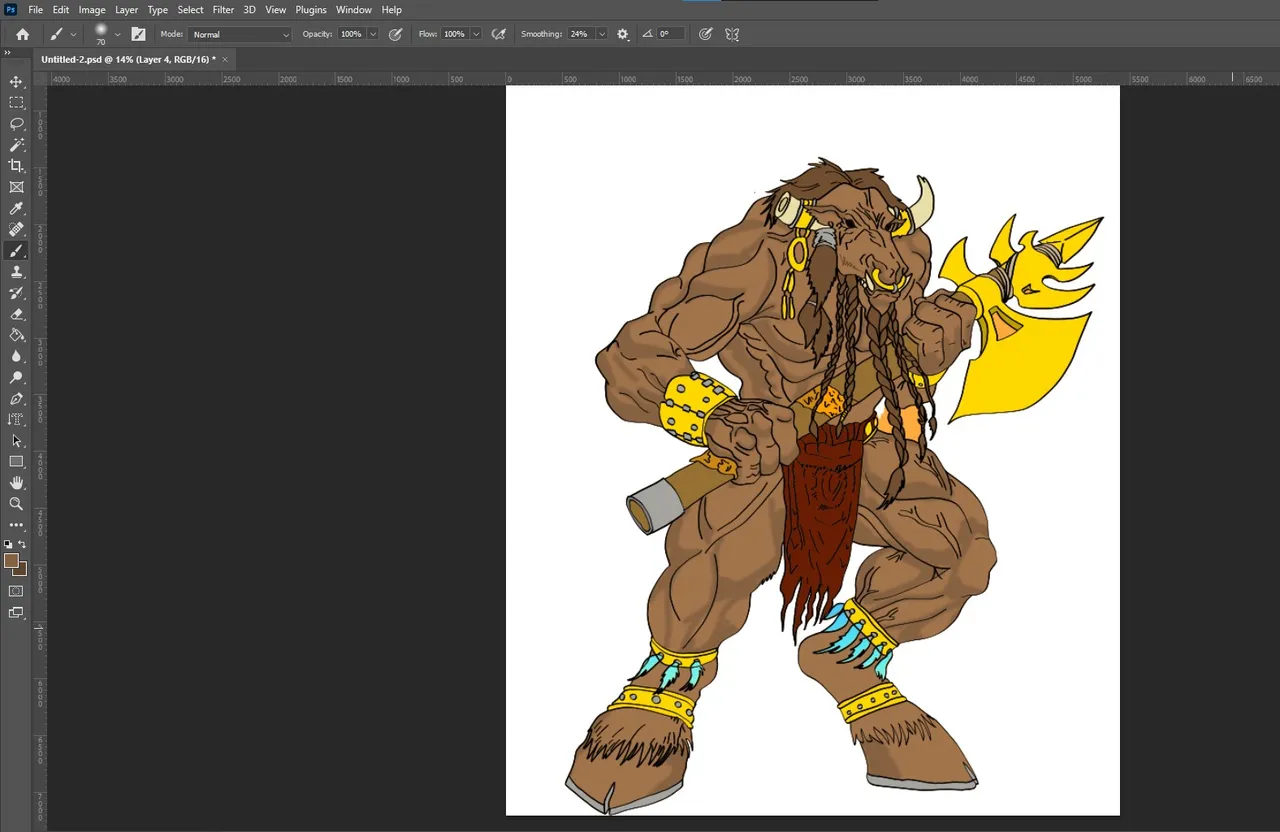
Task: Open the Filter menu
Action: [x=223, y=10]
